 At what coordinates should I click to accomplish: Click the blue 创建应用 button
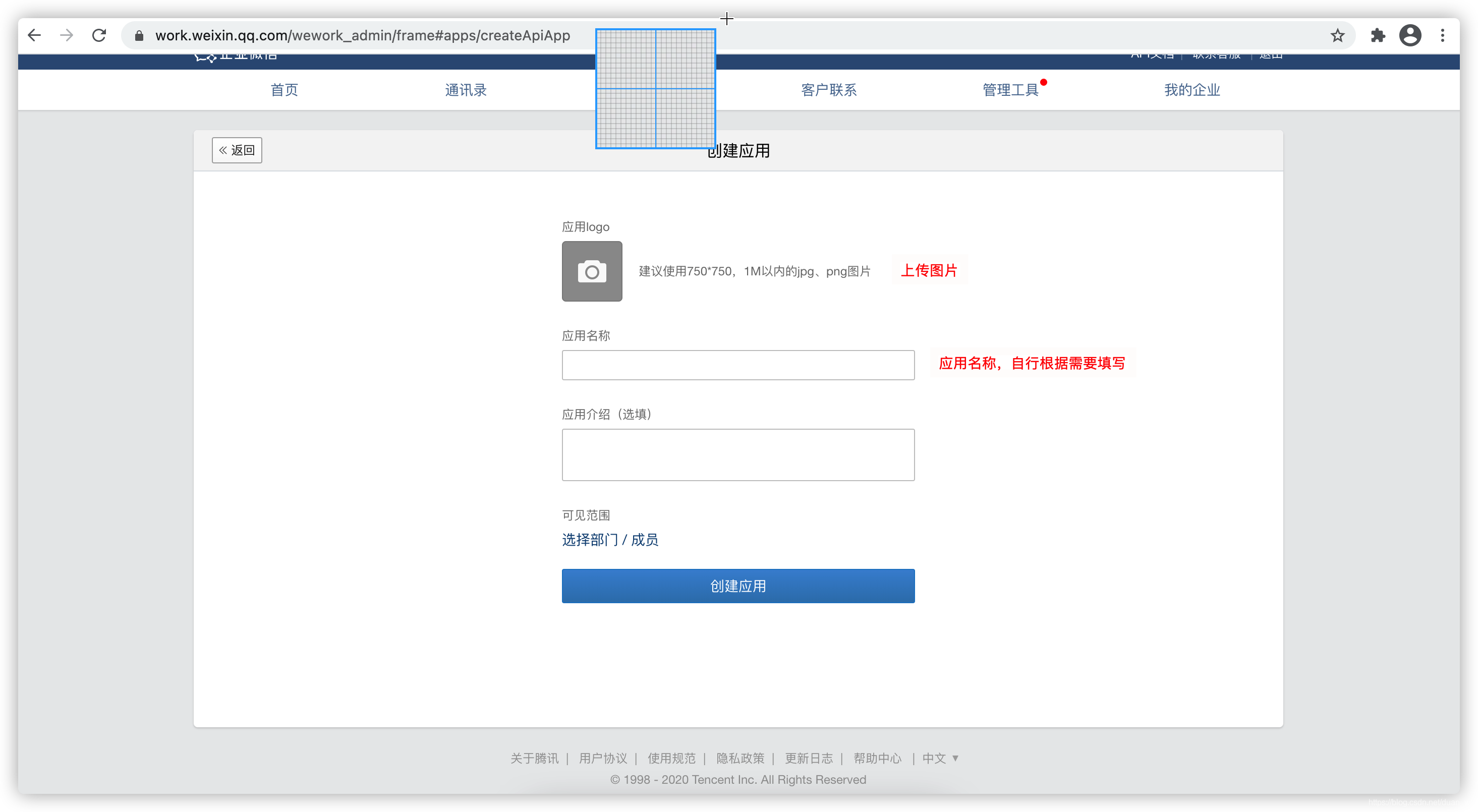pyautogui.click(x=738, y=586)
